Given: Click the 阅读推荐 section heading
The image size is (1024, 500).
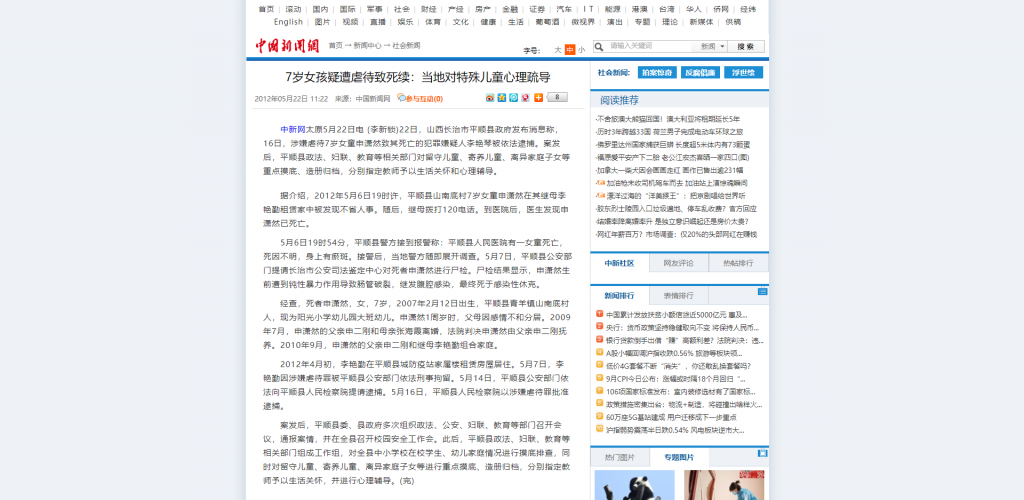Looking at the screenshot, I should point(619,101).
